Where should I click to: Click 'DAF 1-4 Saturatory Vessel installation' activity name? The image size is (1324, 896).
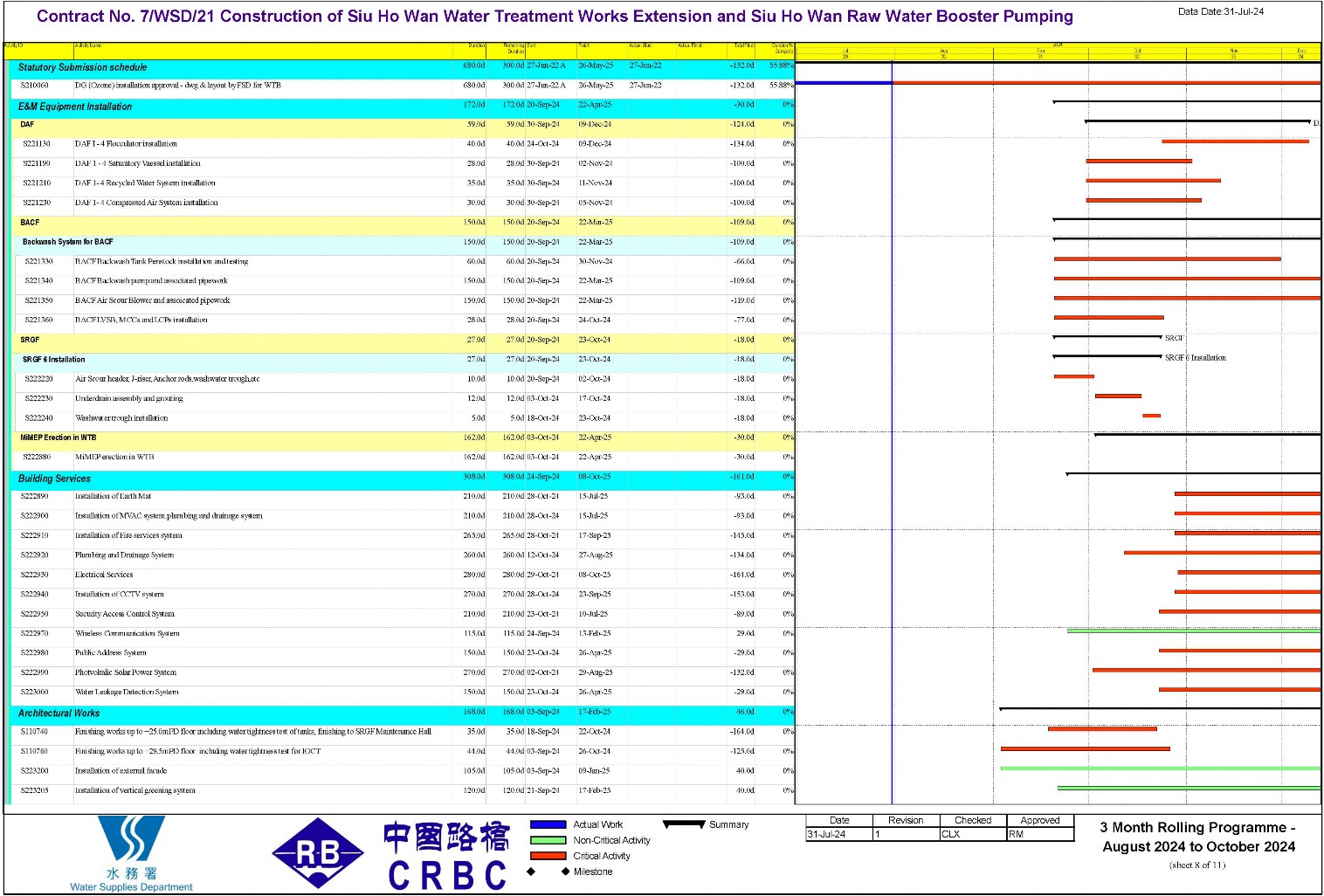tap(137, 163)
